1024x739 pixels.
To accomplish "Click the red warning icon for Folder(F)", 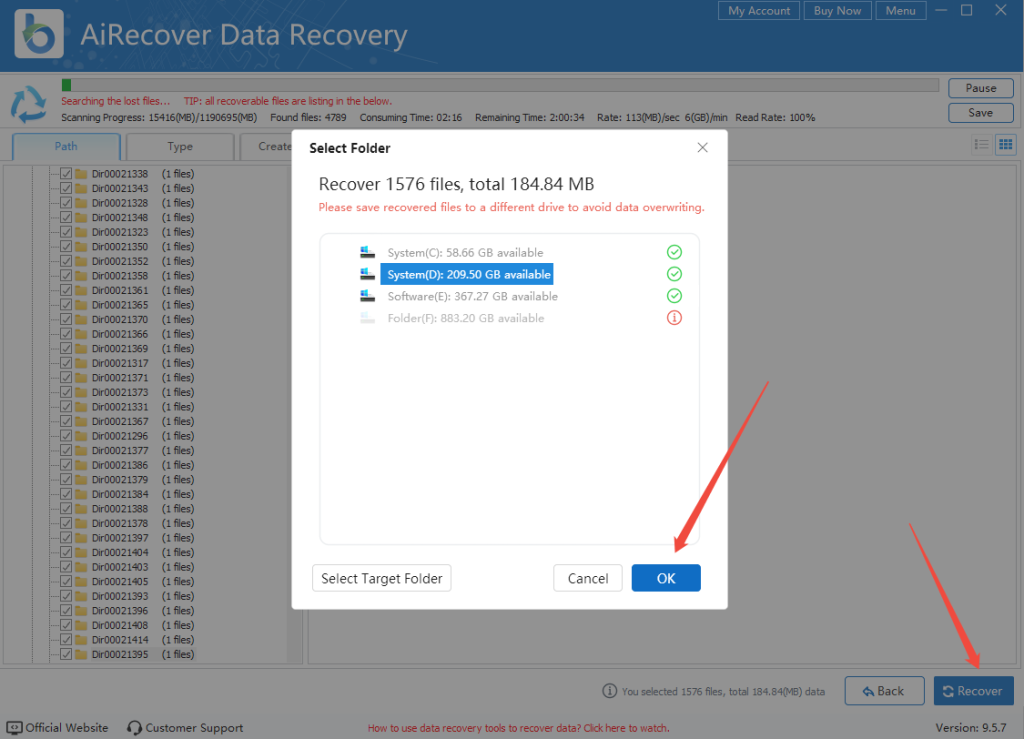I will (x=674, y=318).
